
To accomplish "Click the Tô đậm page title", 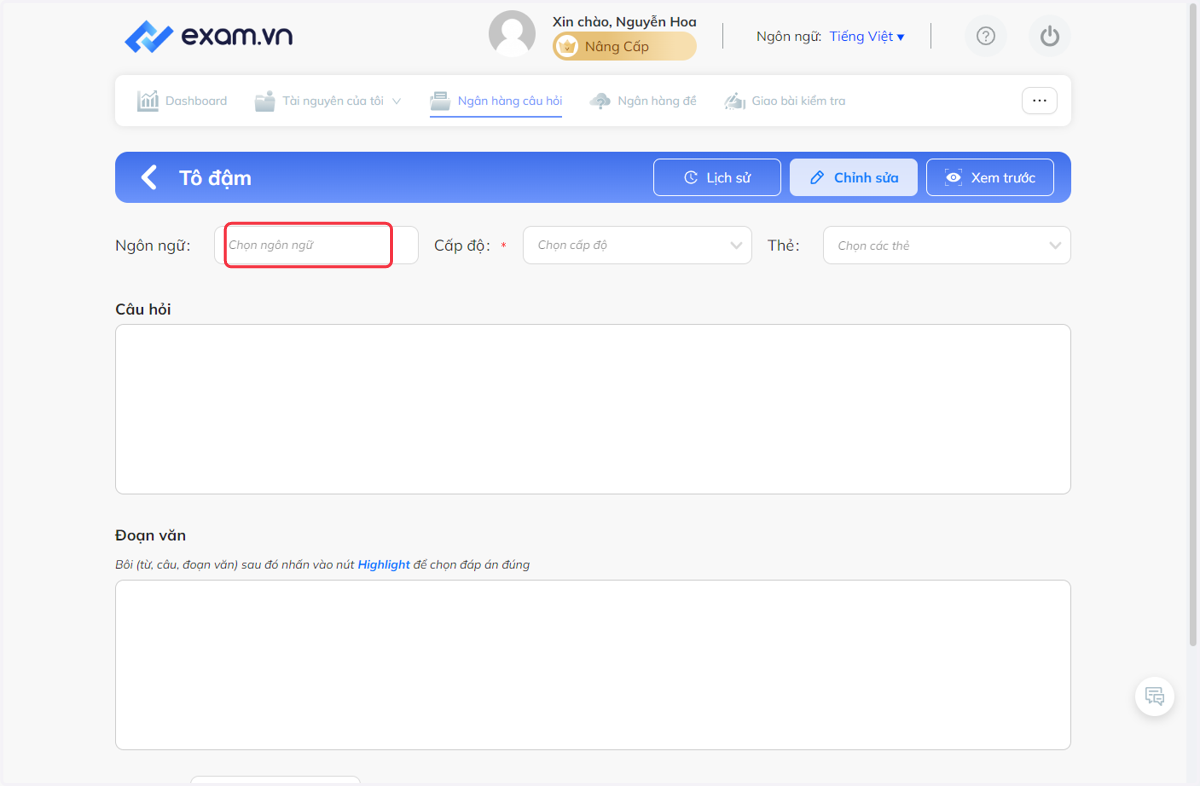I will click(215, 178).
